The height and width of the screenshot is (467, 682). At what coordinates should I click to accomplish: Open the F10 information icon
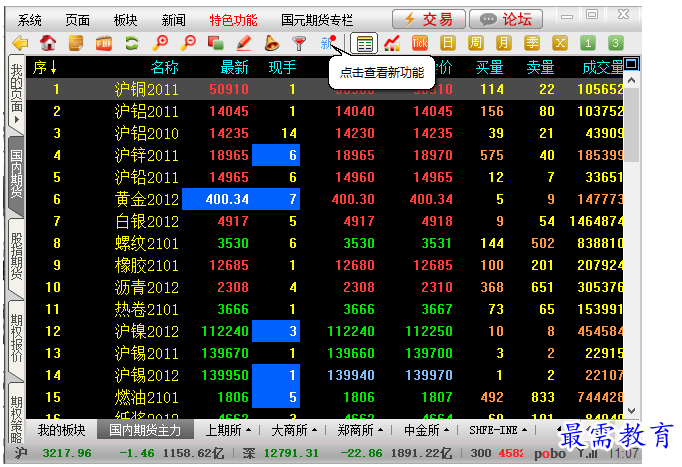[x=103, y=43]
